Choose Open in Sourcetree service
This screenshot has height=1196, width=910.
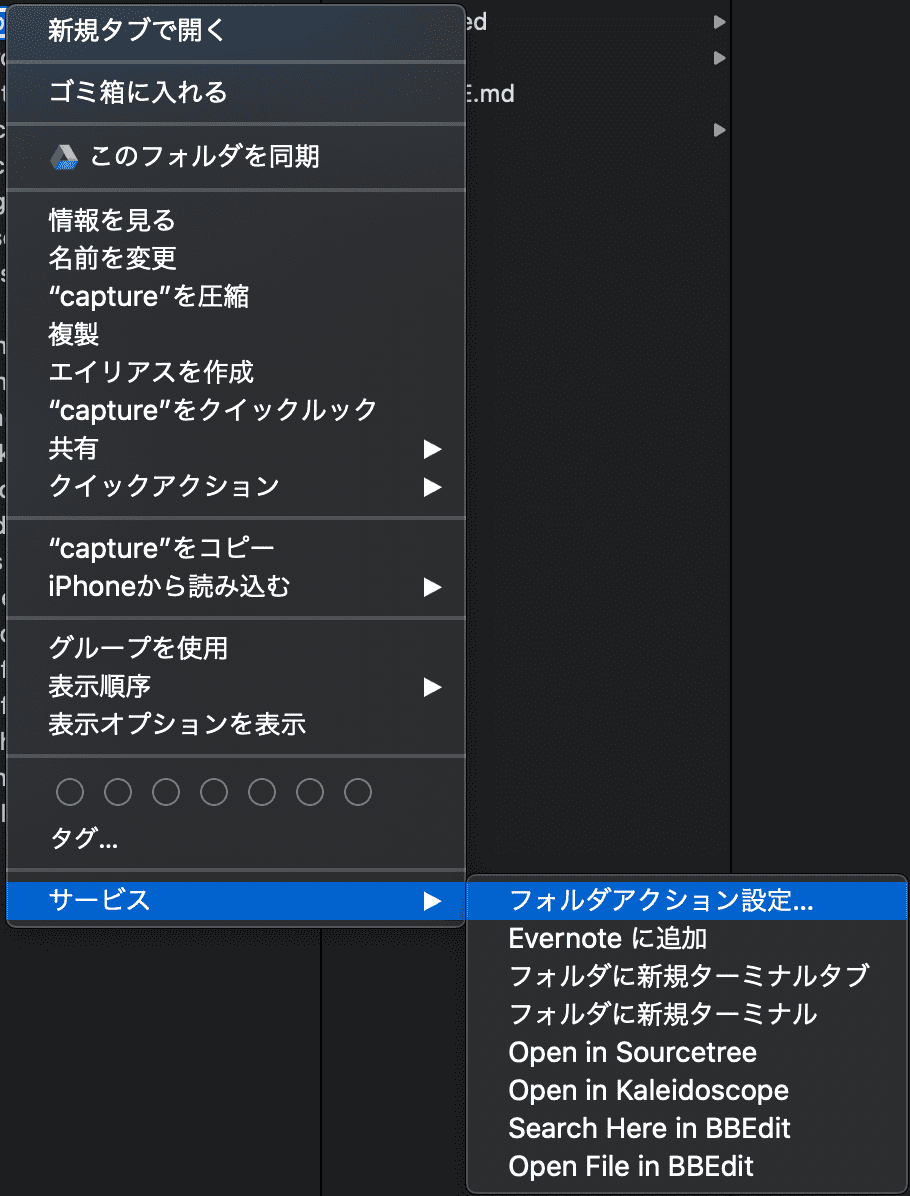[x=632, y=1052]
